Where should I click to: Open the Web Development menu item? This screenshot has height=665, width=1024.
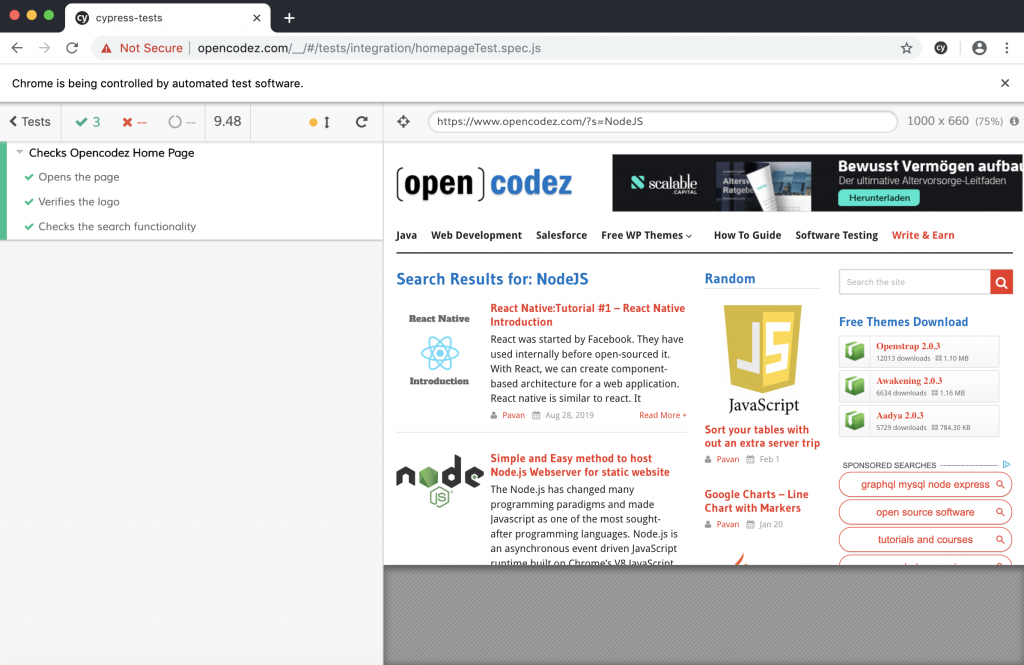pos(476,235)
